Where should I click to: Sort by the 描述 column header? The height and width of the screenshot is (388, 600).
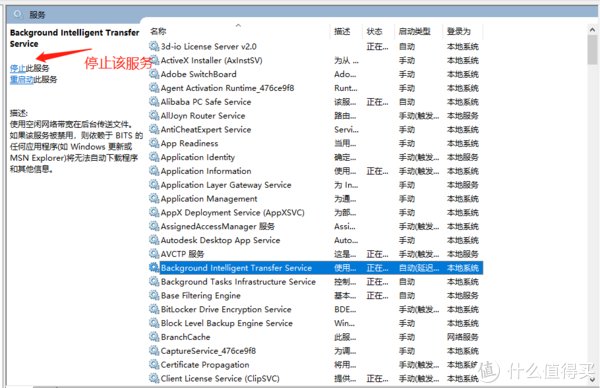coord(342,31)
